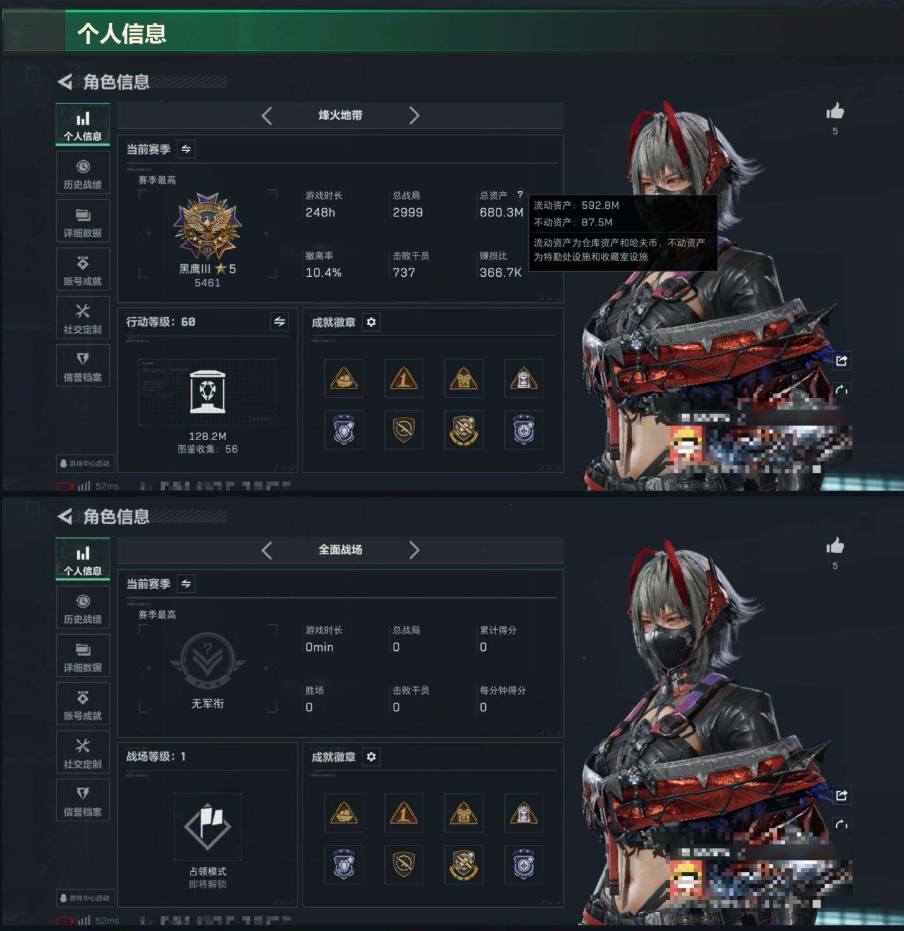This screenshot has height=931, width=904.
Task: Like the profile with upper thumbs-up icon
Action: (x=835, y=111)
